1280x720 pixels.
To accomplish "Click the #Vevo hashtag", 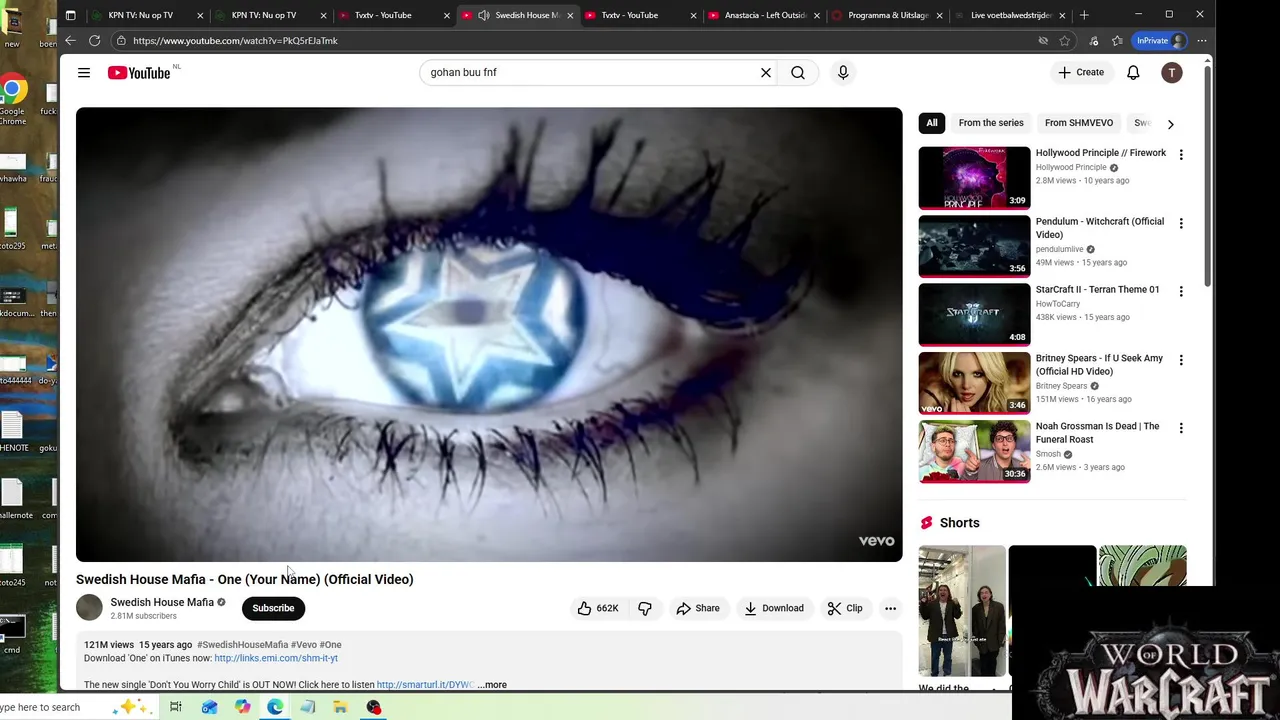I will 304,645.
